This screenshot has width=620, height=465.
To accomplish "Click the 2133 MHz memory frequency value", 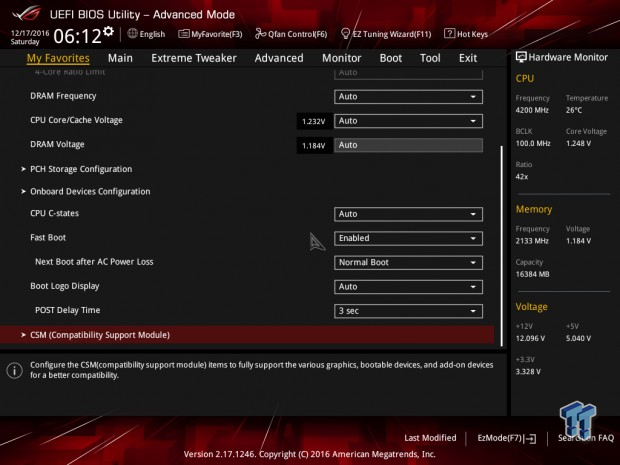I will pyautogui.click(x=532, y=241).
